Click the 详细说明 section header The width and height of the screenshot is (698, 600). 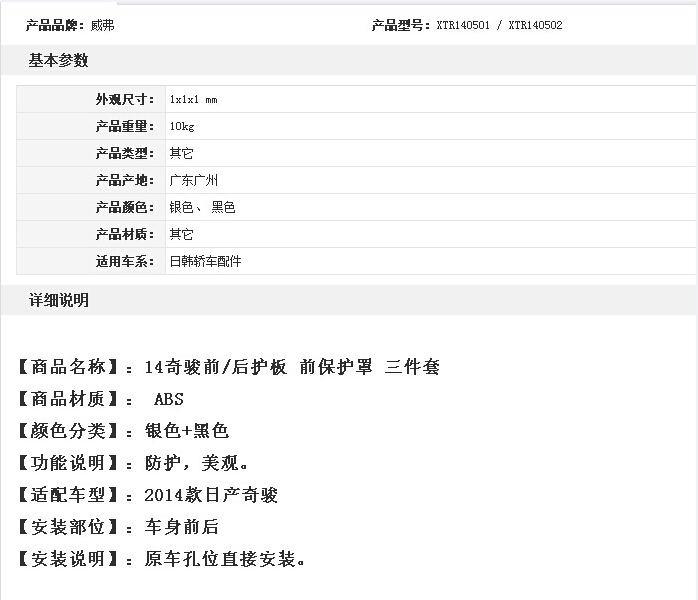point(58,300)
